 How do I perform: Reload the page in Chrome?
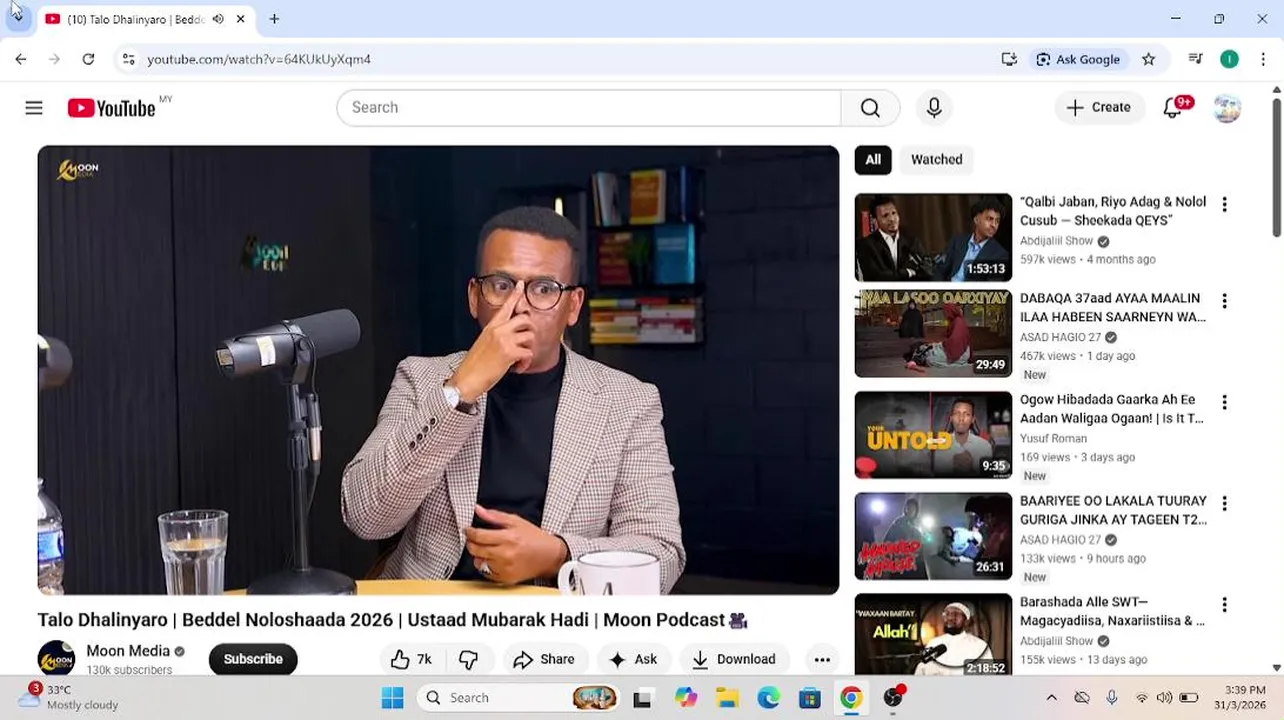tap(88, 59)
